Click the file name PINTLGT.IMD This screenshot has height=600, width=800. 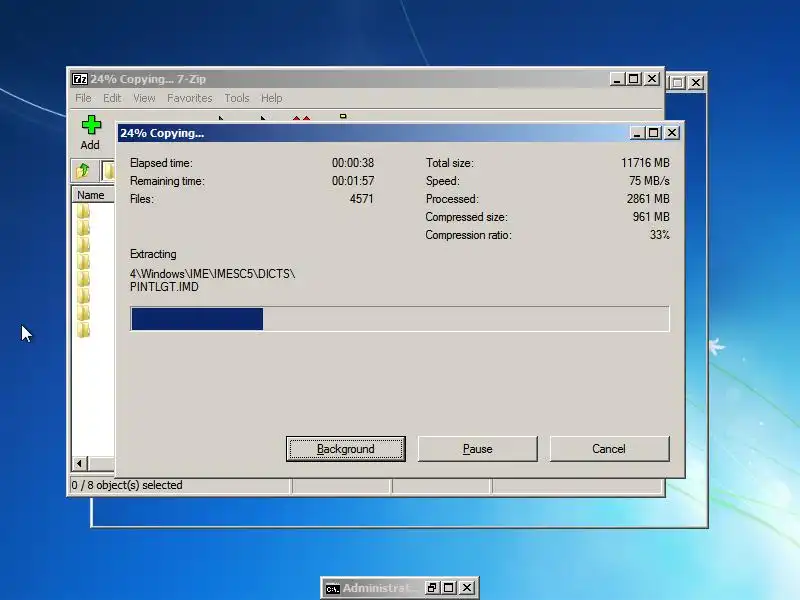coord(164,287)
